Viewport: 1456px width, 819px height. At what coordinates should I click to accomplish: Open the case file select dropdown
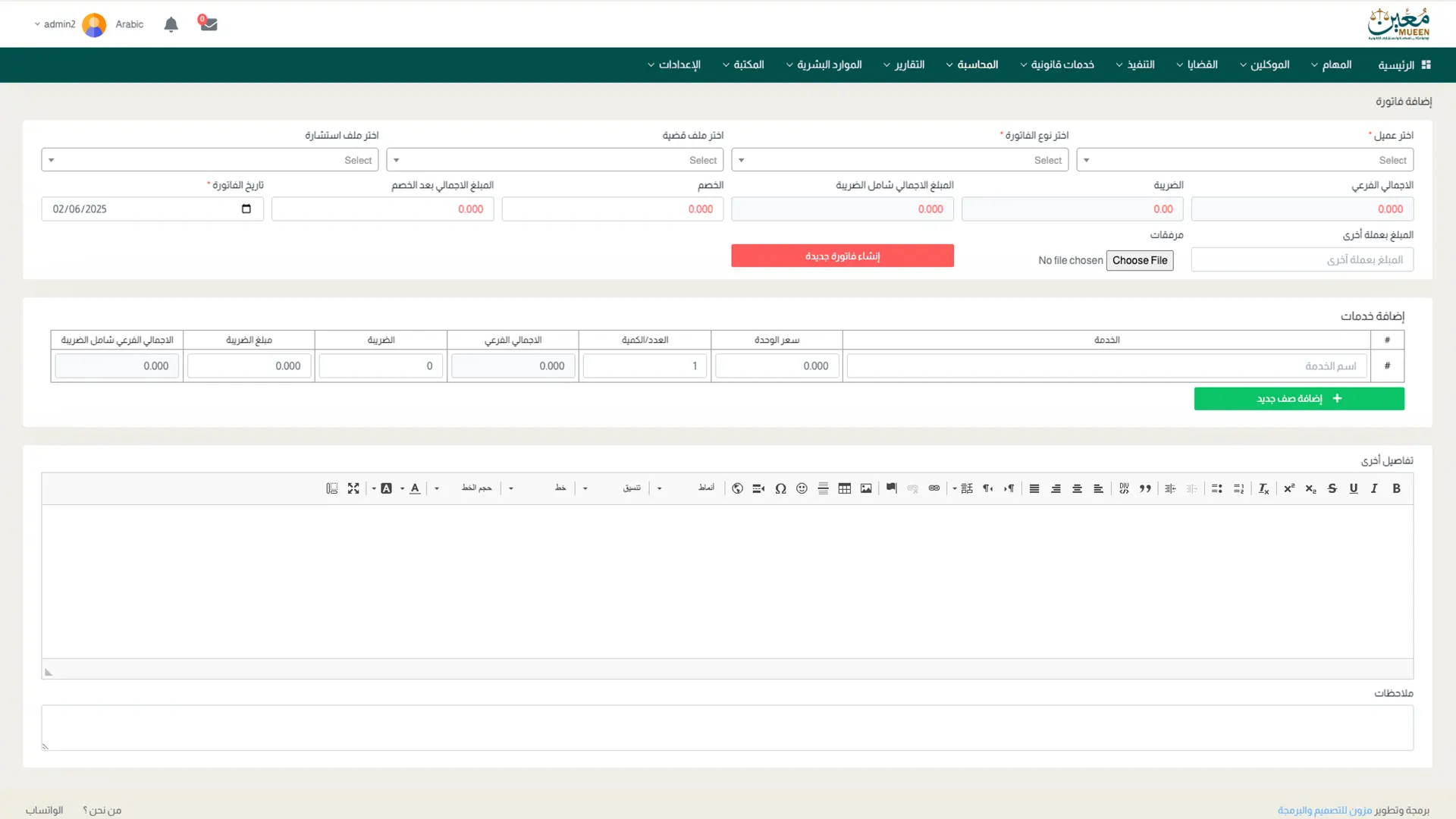(554, 160)
